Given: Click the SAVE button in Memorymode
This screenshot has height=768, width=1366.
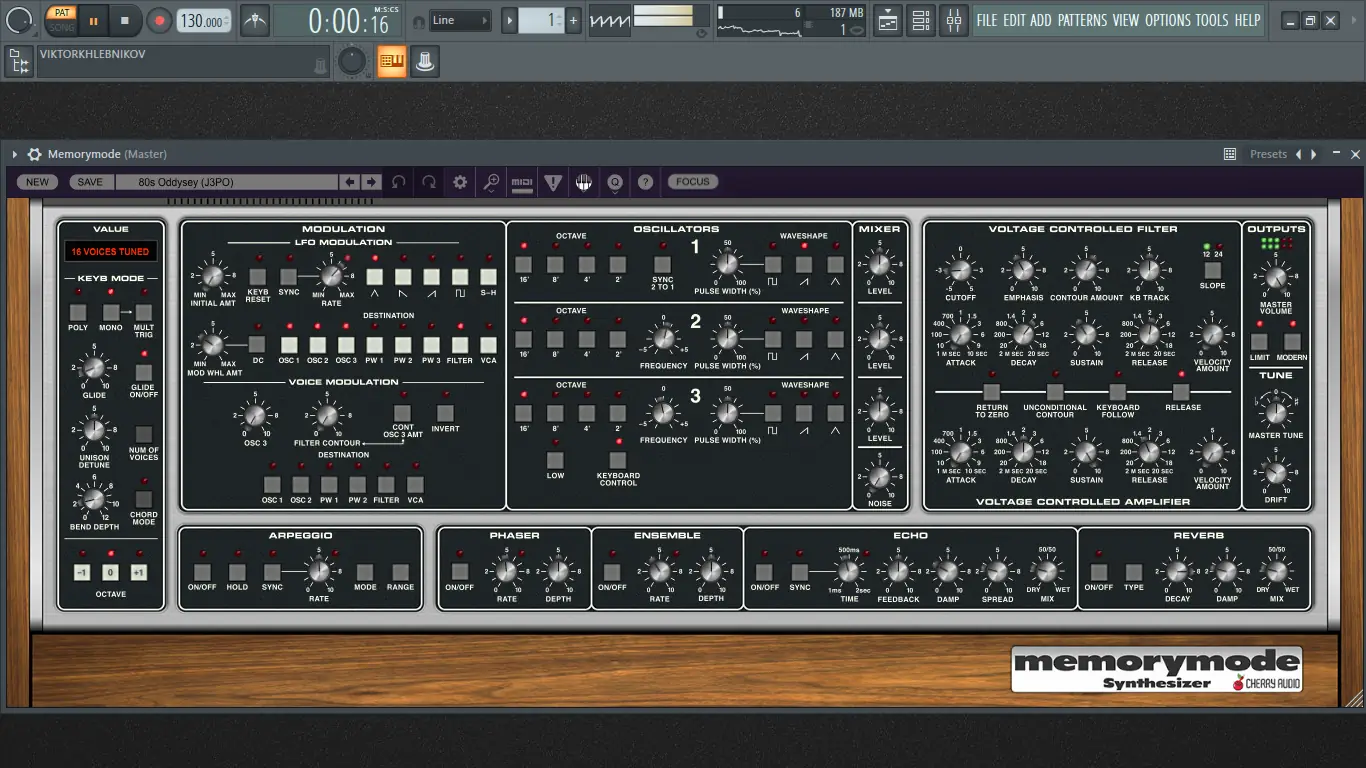Looking at the screenshot, I should tap(90, 181).
